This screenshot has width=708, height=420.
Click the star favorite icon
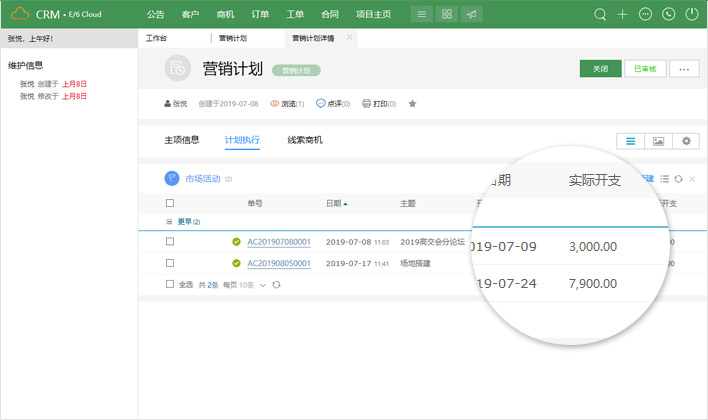413,103
